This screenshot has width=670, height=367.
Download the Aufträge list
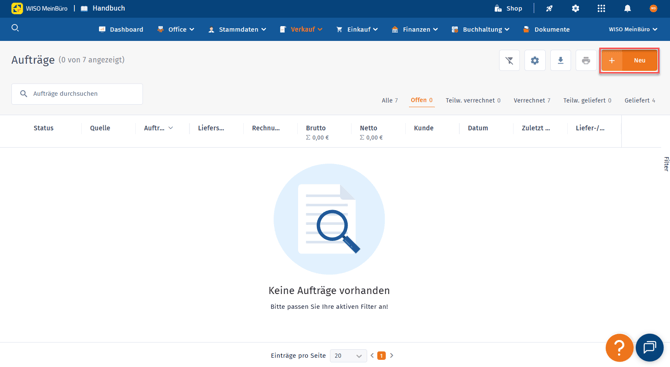click(x=561, y=61)
